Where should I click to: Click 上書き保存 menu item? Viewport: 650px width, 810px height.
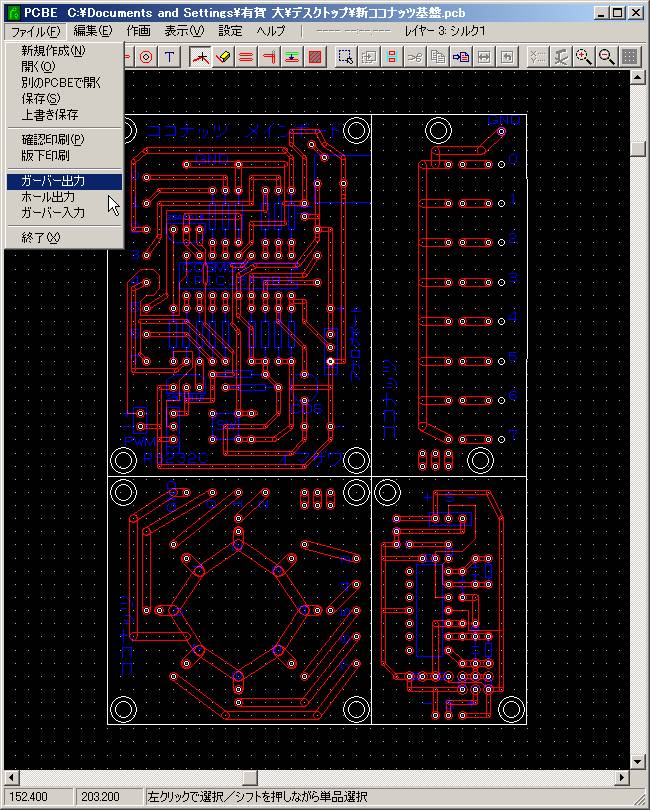(50, 115)
